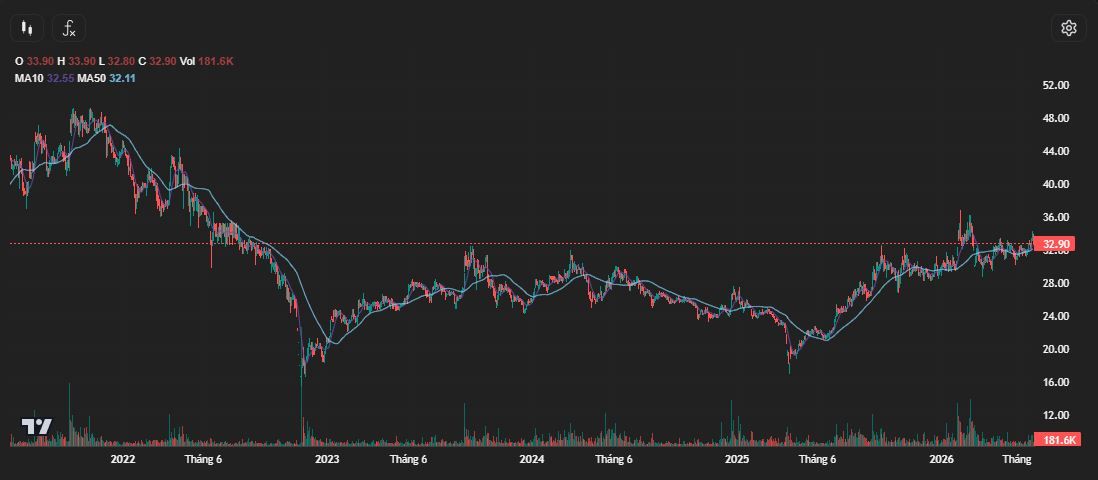1098x480 pixels.
Task: Open the indicators fx menu
Action: (x=69, y=28)
